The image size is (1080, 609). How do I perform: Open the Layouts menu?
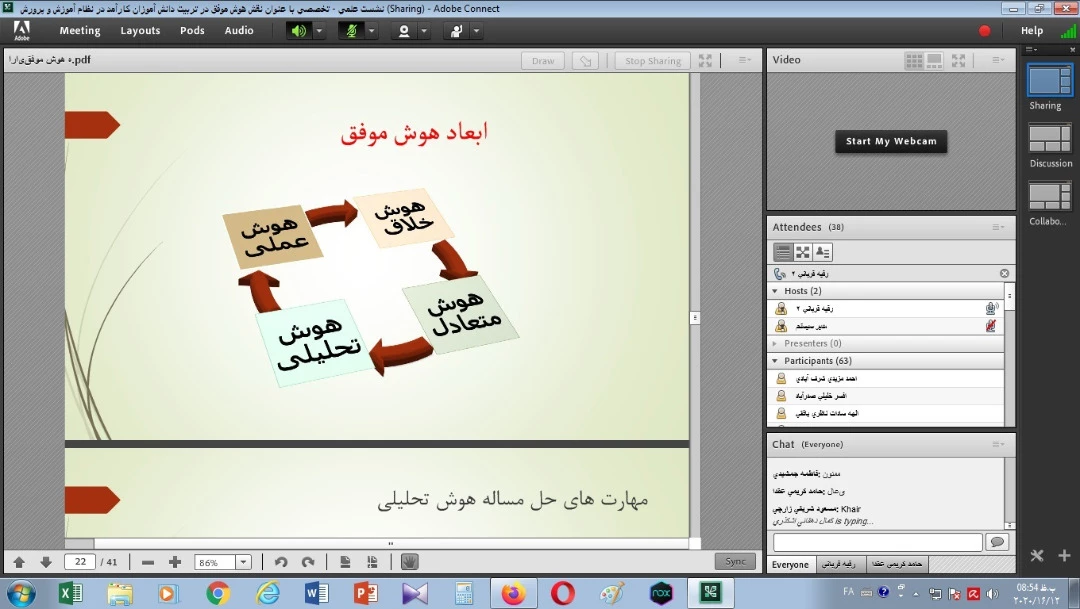pos(140,31)
